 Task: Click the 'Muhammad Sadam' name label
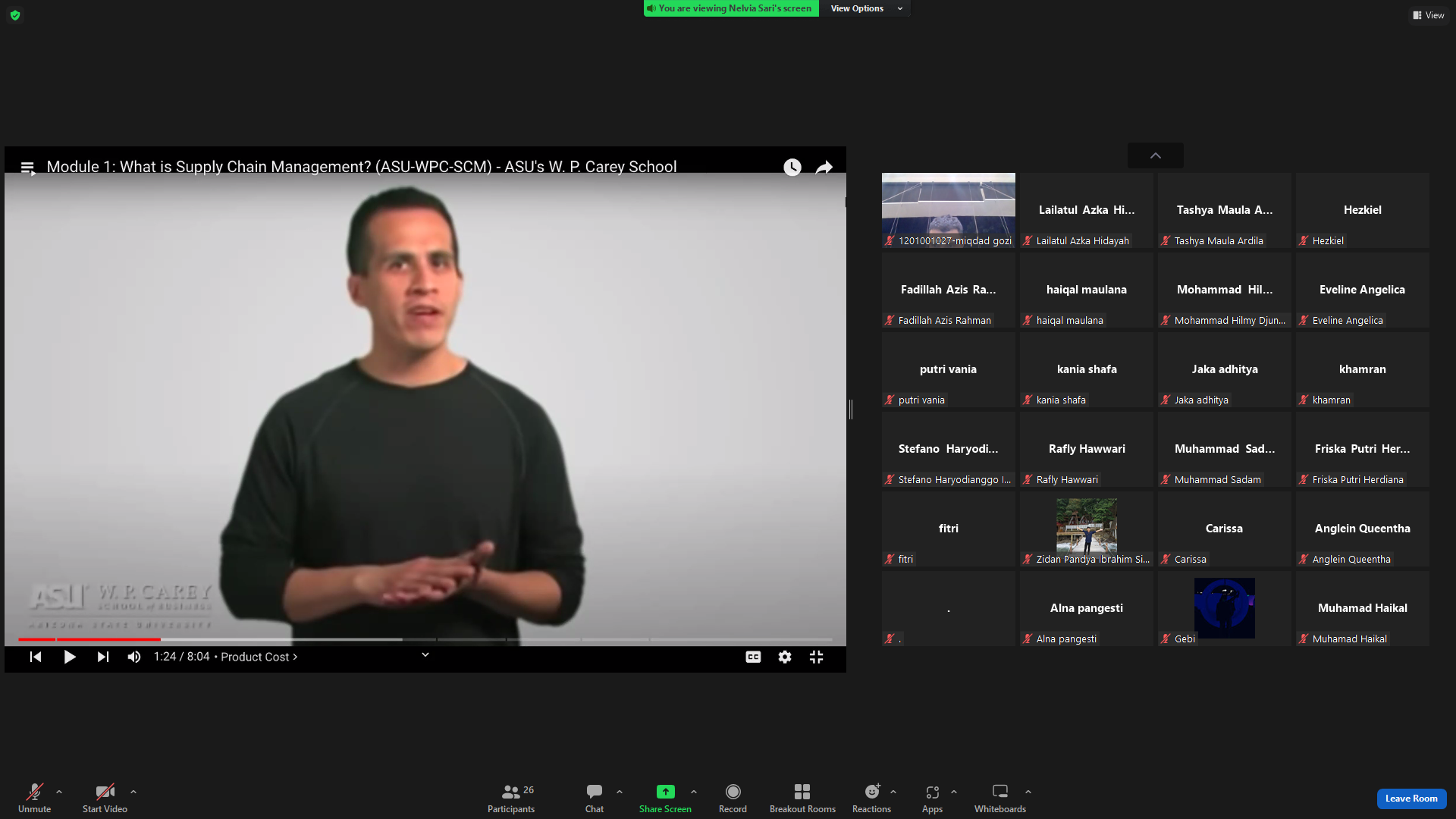(x=1218, y=479)
